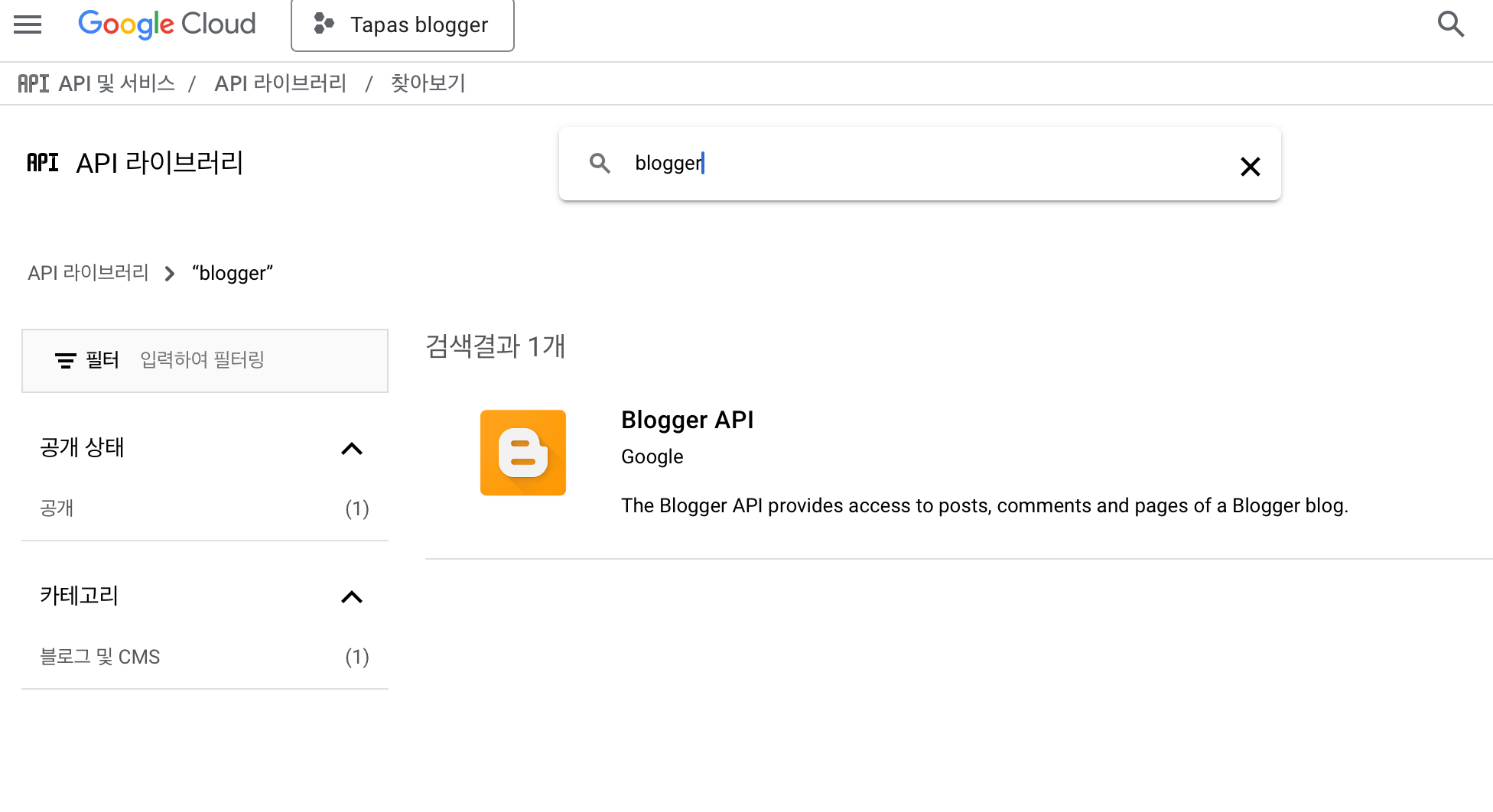
Task: Collapse the 공개 상태 section
Action: [x=352, y=449]
